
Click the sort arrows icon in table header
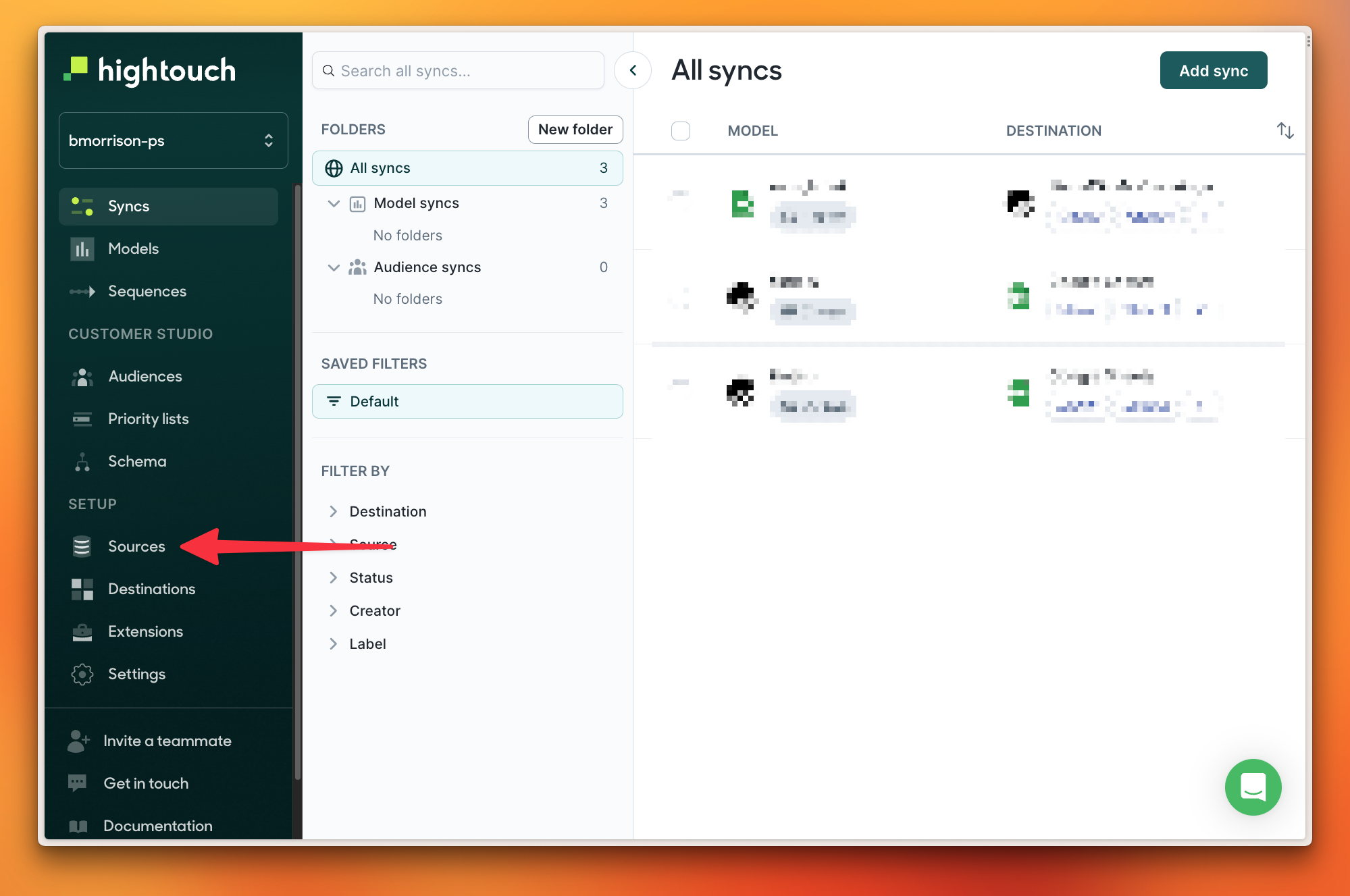[1284, 130]
